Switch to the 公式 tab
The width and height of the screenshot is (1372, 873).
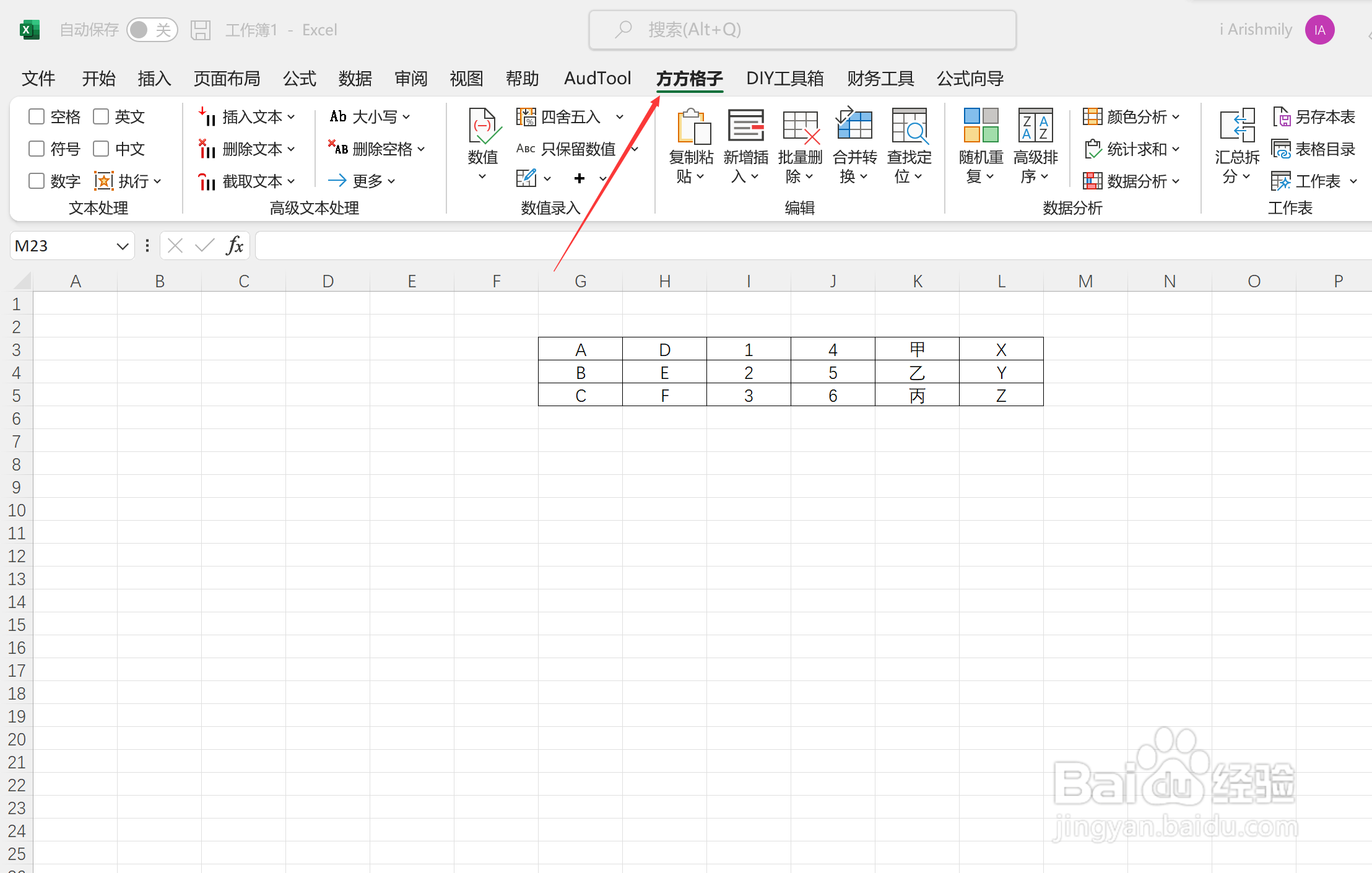300,79
